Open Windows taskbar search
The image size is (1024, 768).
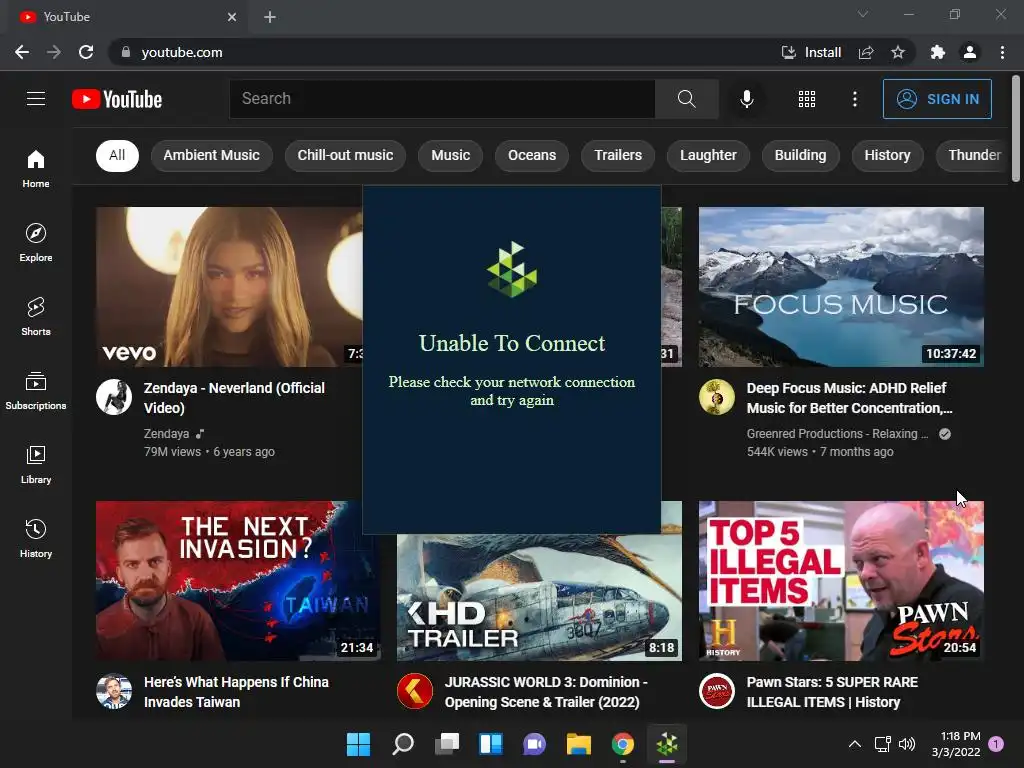[403, 744]
